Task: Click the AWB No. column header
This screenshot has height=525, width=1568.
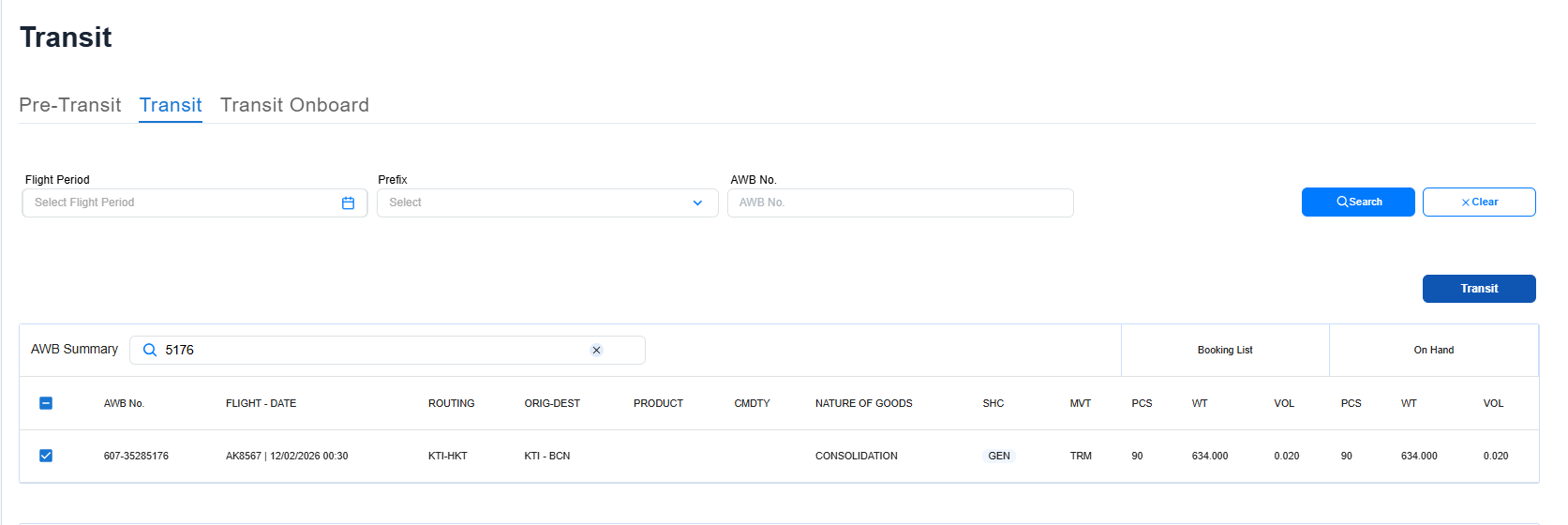Action: (x=124, y=403)
